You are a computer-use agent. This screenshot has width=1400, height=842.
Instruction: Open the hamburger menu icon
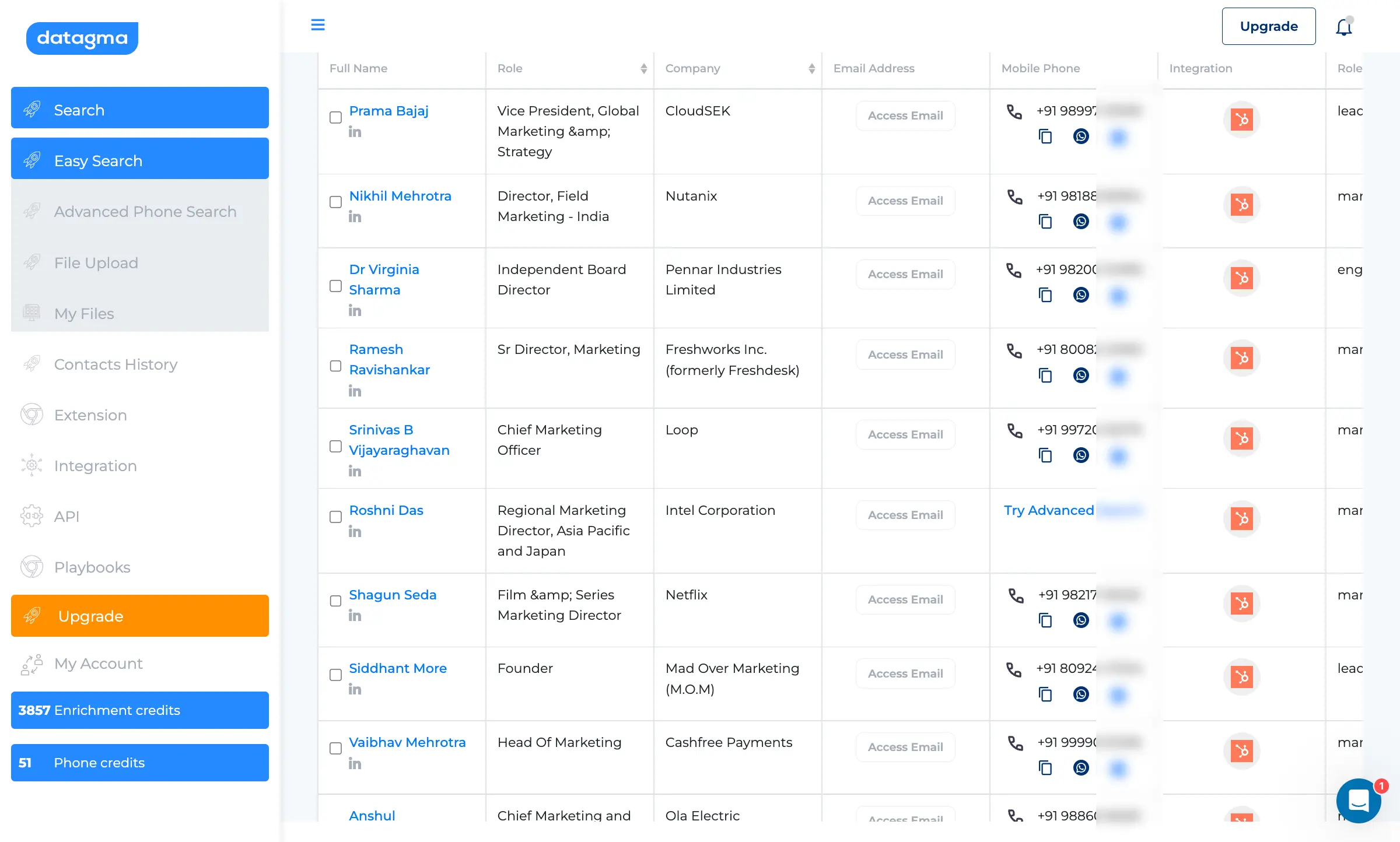coord(318,25)
